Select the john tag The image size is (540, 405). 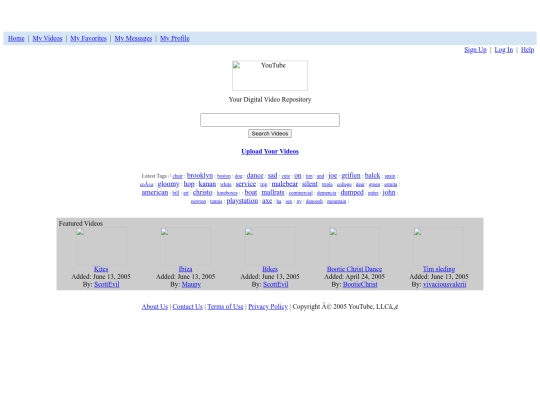tap(389, 192)
